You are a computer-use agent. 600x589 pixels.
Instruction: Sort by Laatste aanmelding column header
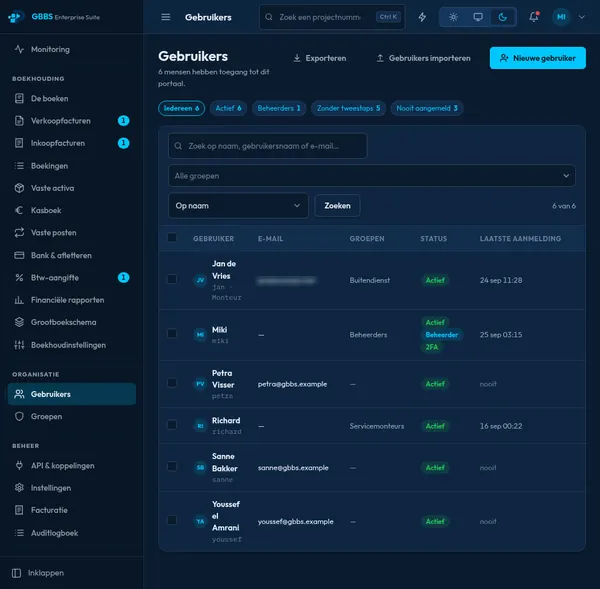520,239
